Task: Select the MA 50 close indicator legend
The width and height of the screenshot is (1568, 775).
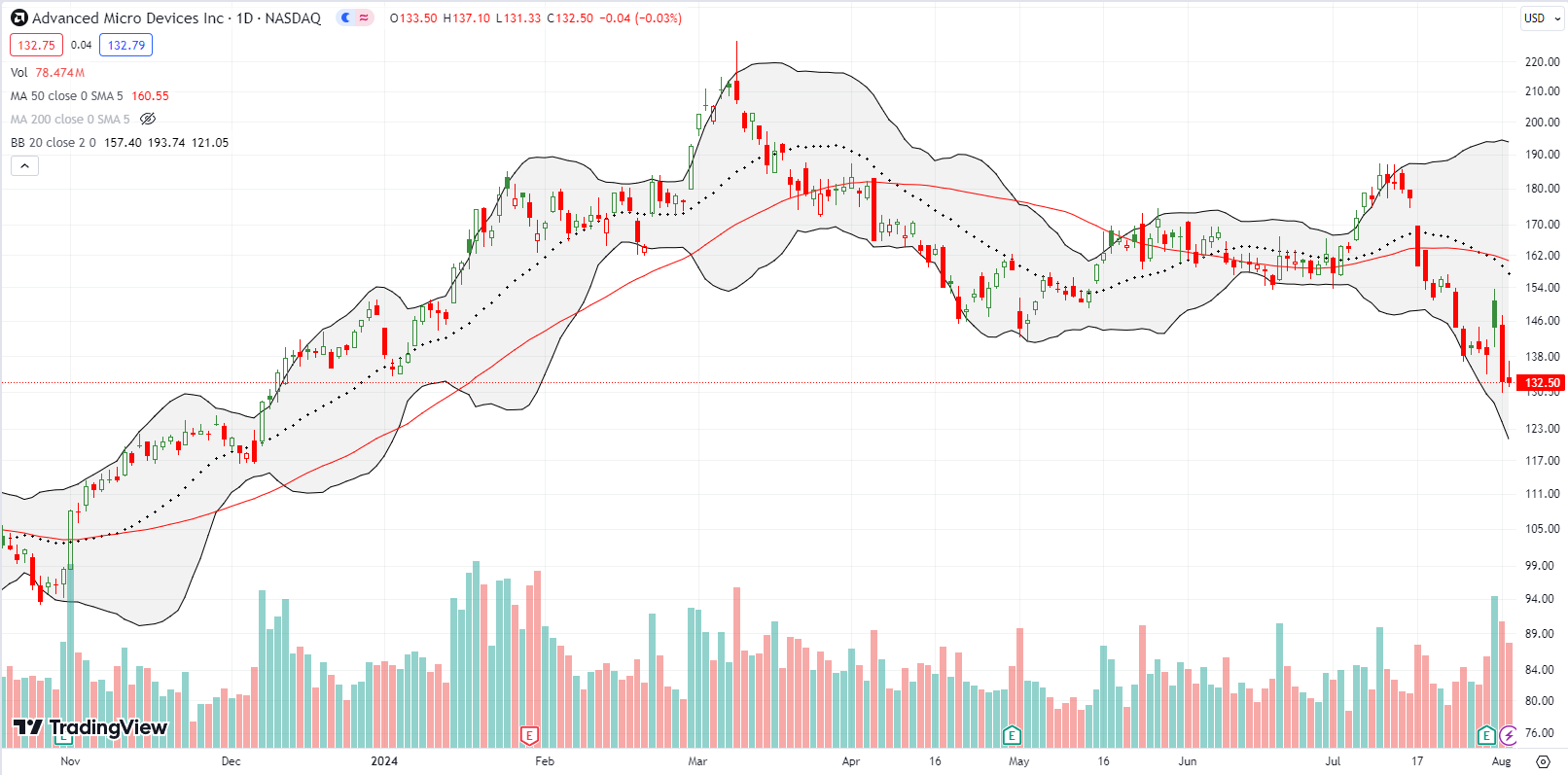Action: click(67, 96)
